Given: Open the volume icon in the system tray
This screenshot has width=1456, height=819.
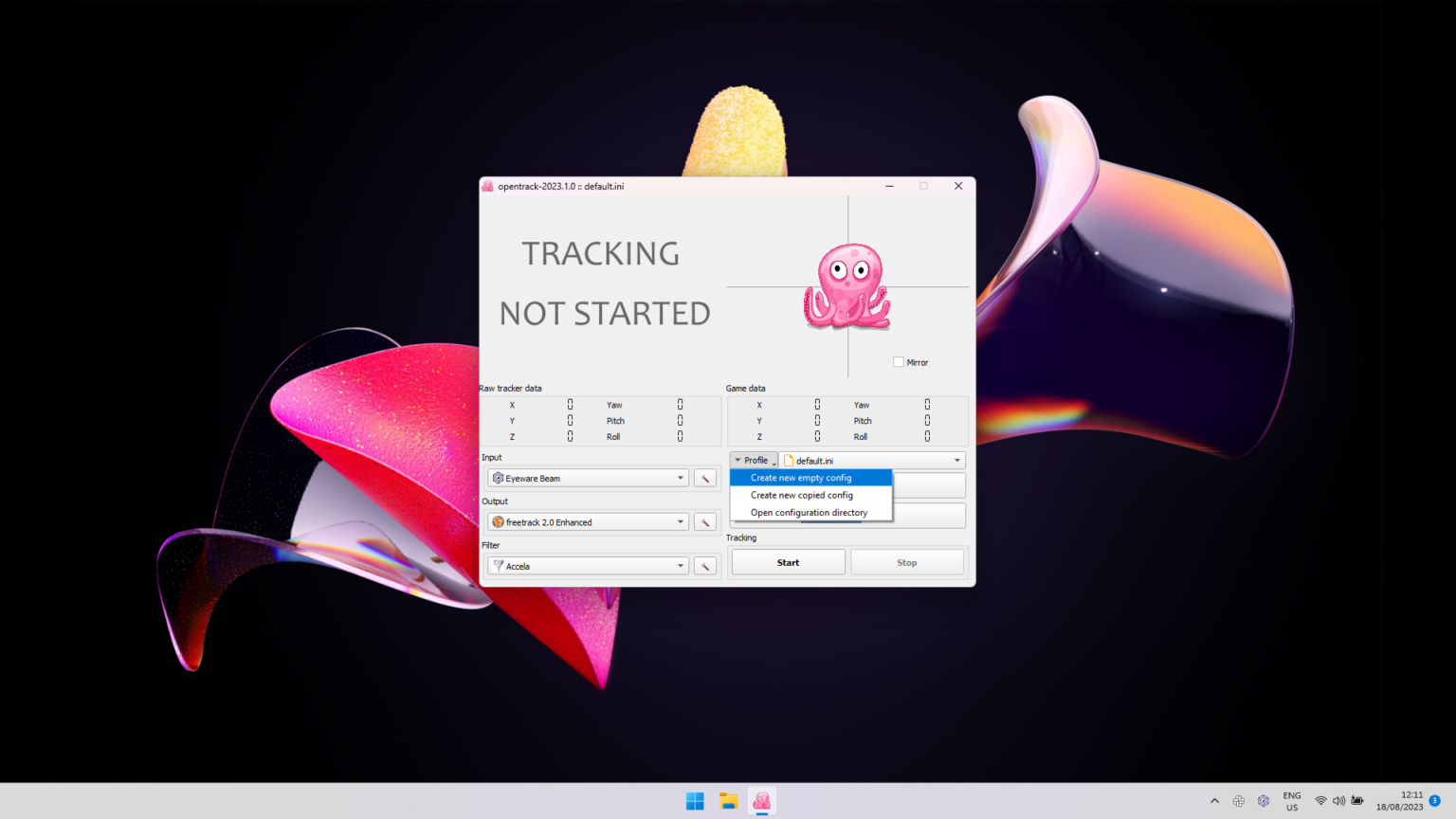Looking at the screenshot, I should coord(1338,800).
